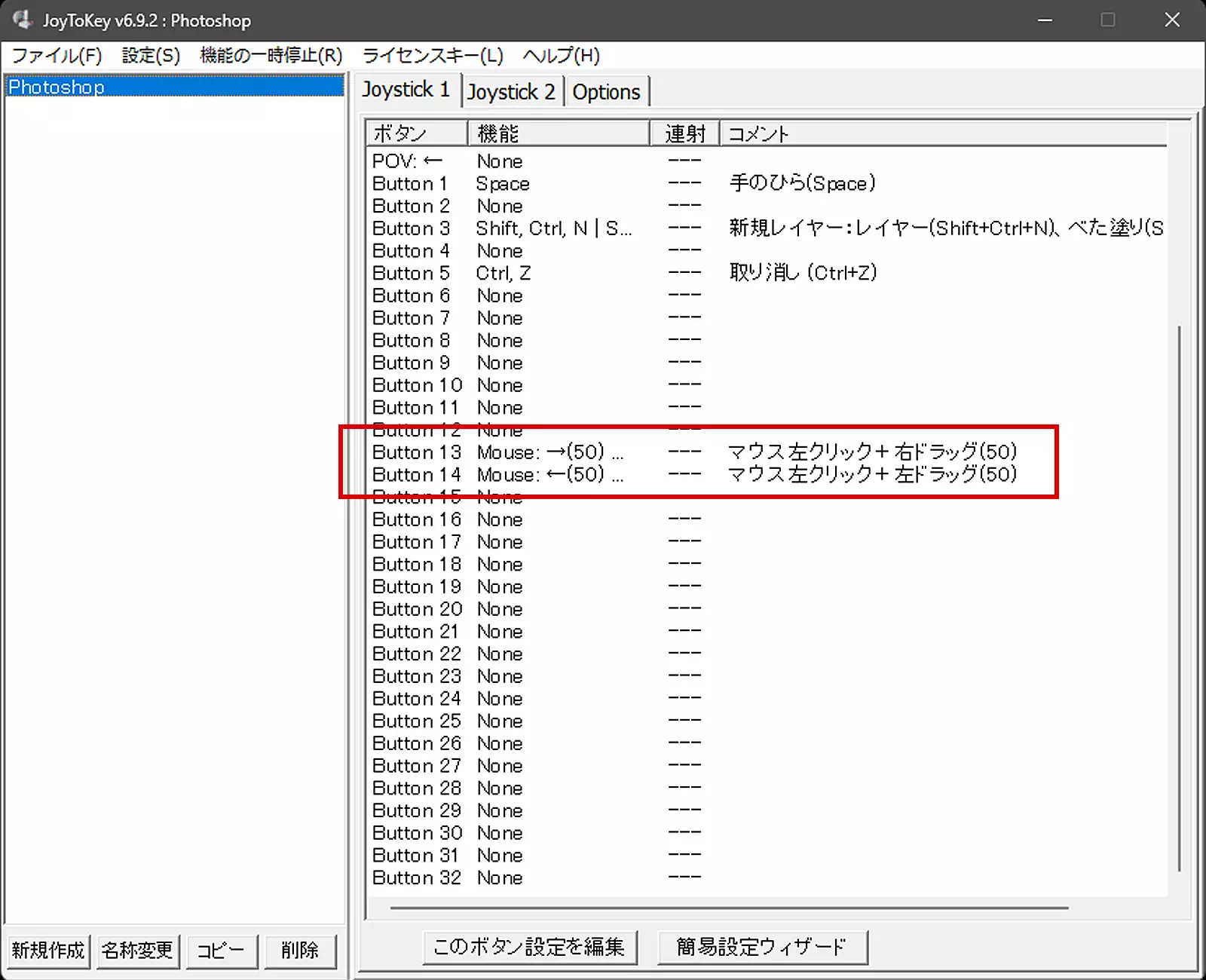This screenshot has width=1206, height=980.
Task: Select Button 14 row with Mouse: ←(50)
Action: tap(767, 475)
